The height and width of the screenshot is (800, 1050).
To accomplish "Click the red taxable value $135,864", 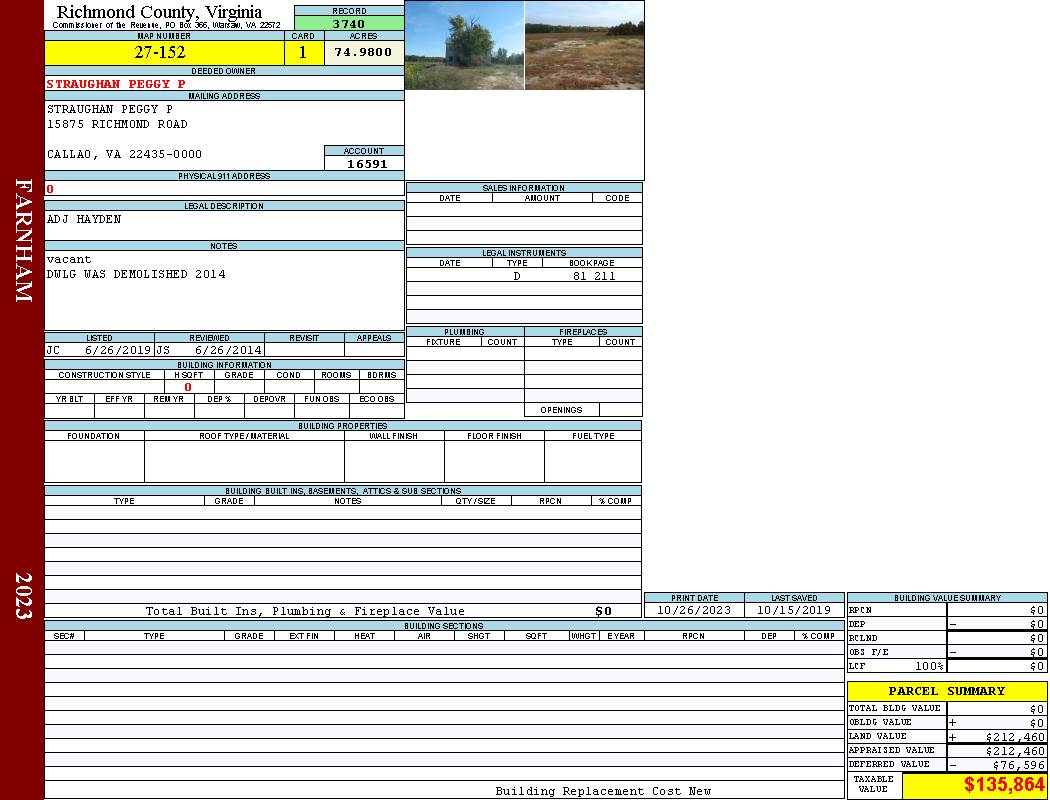I will 1004,785.
